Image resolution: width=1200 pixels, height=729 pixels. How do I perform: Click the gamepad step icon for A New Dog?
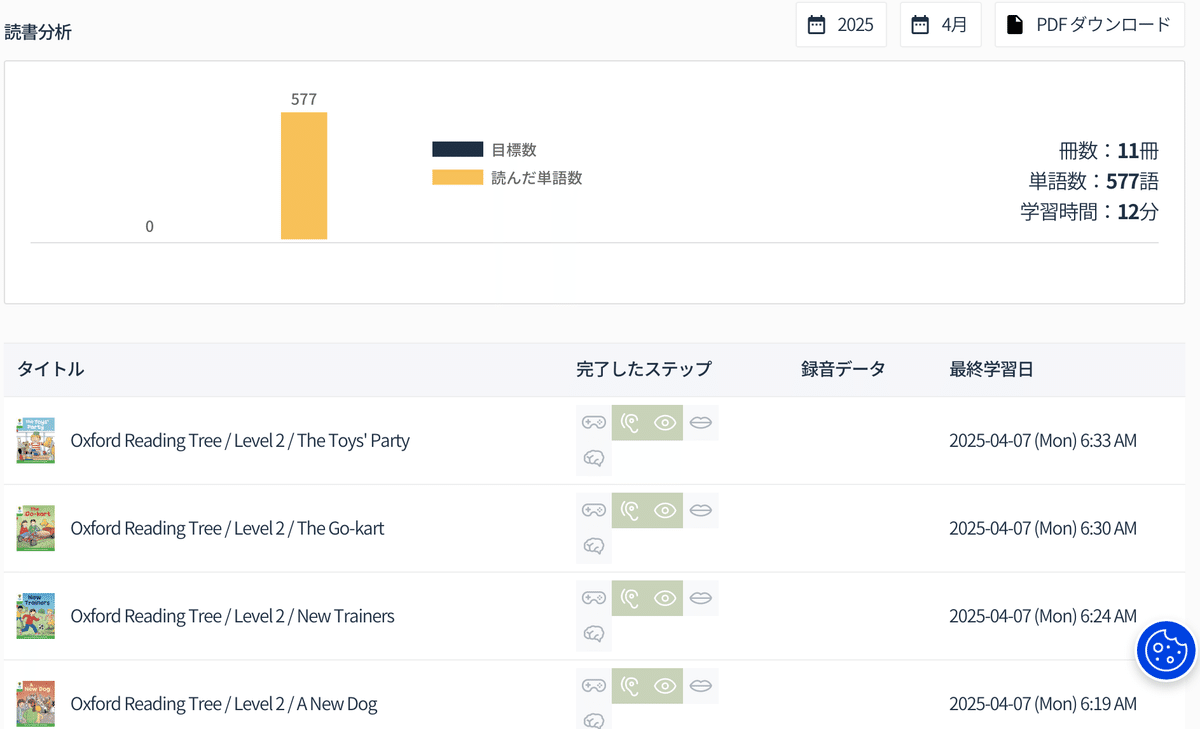594,686
